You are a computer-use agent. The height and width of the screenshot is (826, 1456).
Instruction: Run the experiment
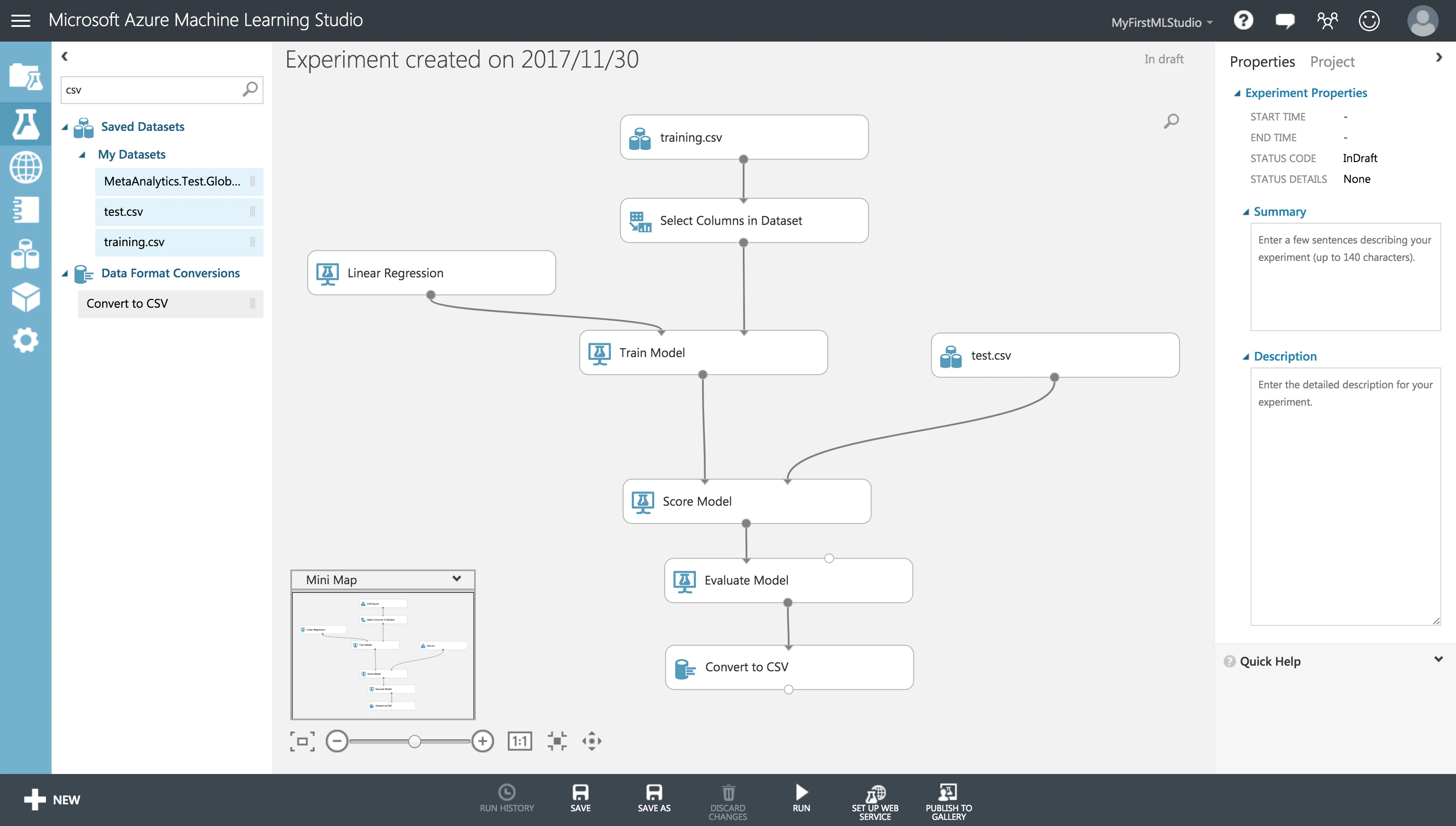pos(802,798)
